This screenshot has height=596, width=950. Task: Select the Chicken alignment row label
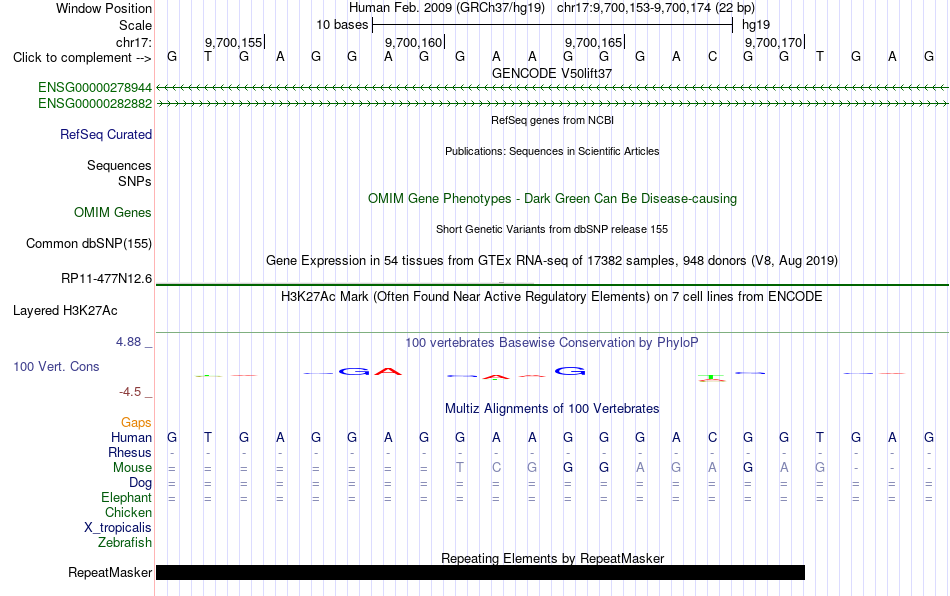click(x=128, y=512)
